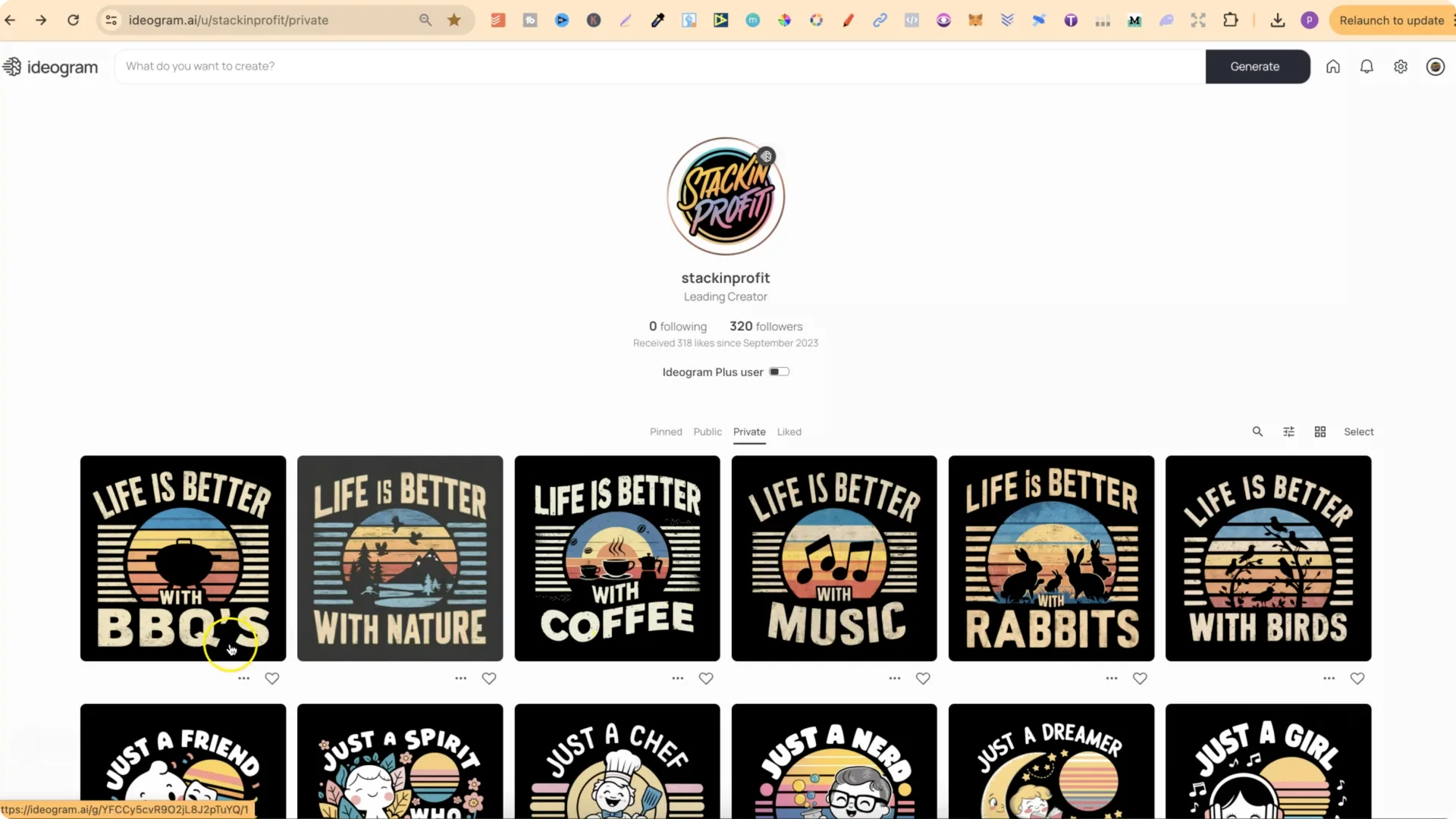Click the prompt input field
This screenshot has height=819, width=1456.
click(x=660, y=67)
